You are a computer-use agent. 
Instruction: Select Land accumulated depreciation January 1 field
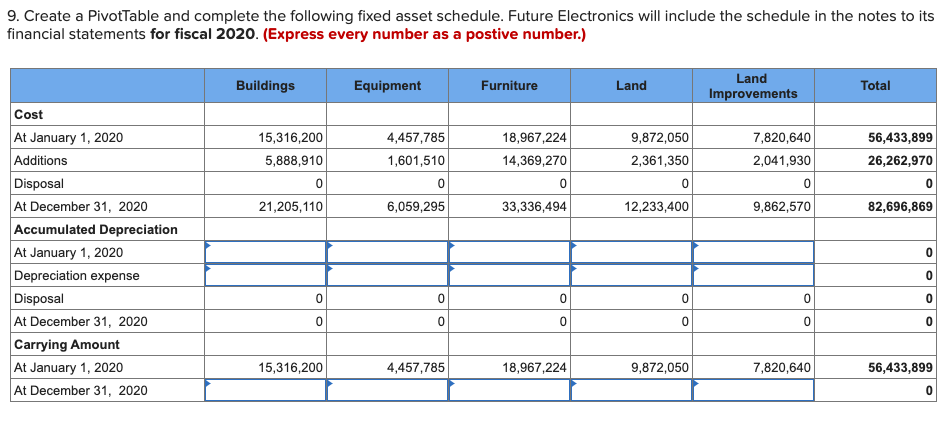(631, 252)
